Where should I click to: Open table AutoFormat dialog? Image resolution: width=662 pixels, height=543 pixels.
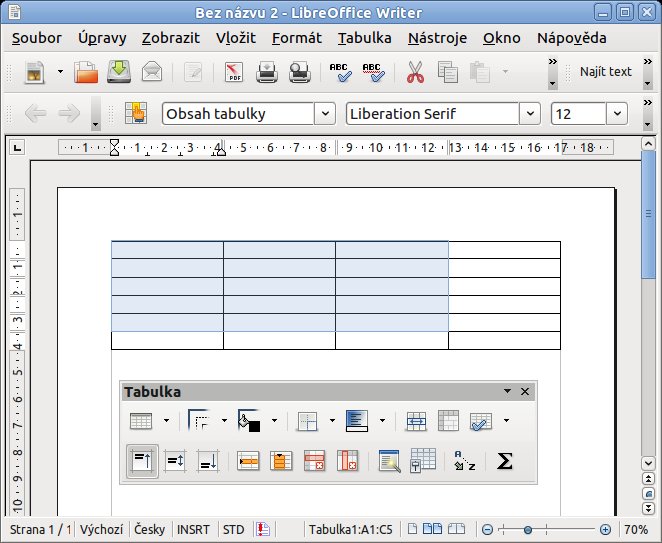point(389,461)
